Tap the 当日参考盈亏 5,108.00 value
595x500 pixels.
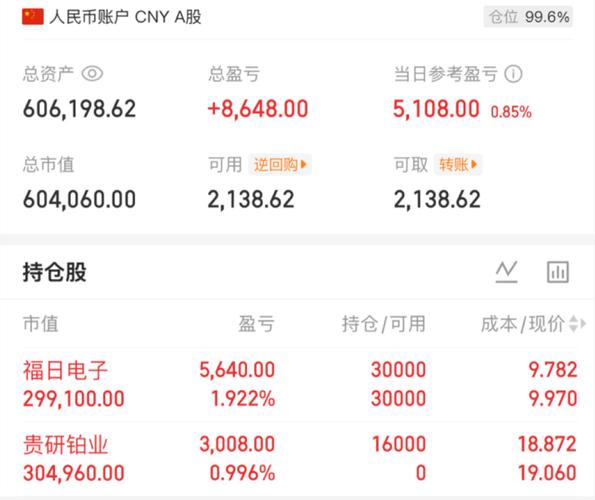pyautogui.click(x=436, y=109)
